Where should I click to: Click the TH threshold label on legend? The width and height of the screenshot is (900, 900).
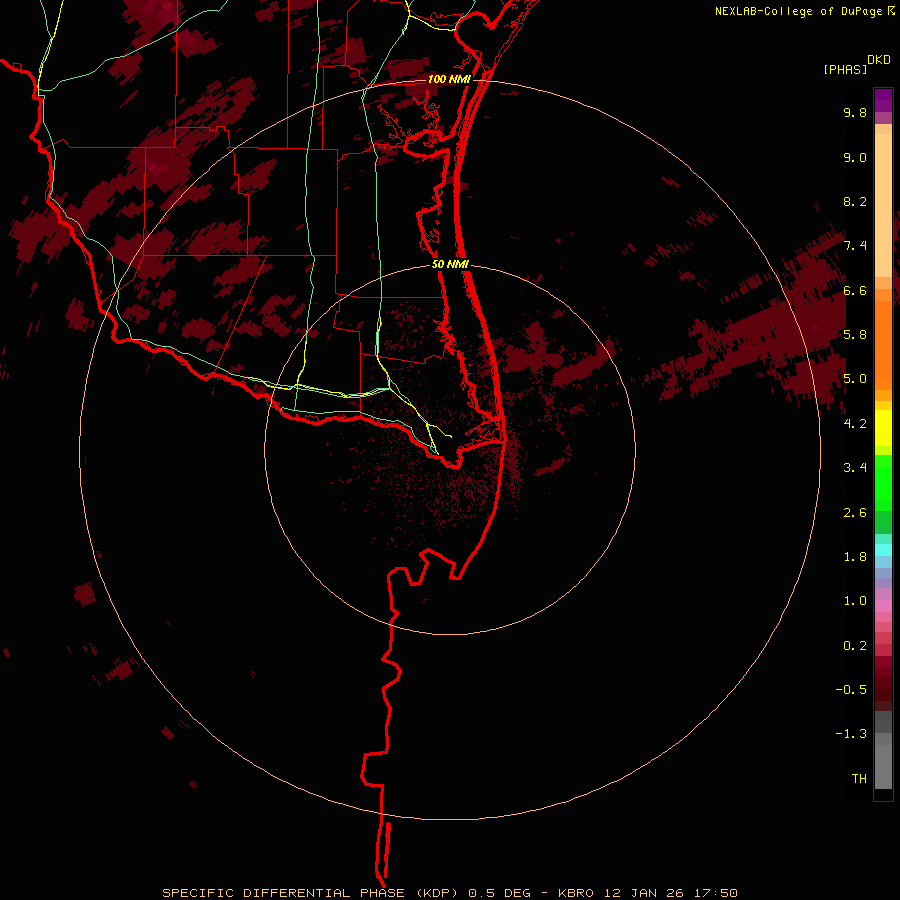pyautogui.click(x=859, y=779)
